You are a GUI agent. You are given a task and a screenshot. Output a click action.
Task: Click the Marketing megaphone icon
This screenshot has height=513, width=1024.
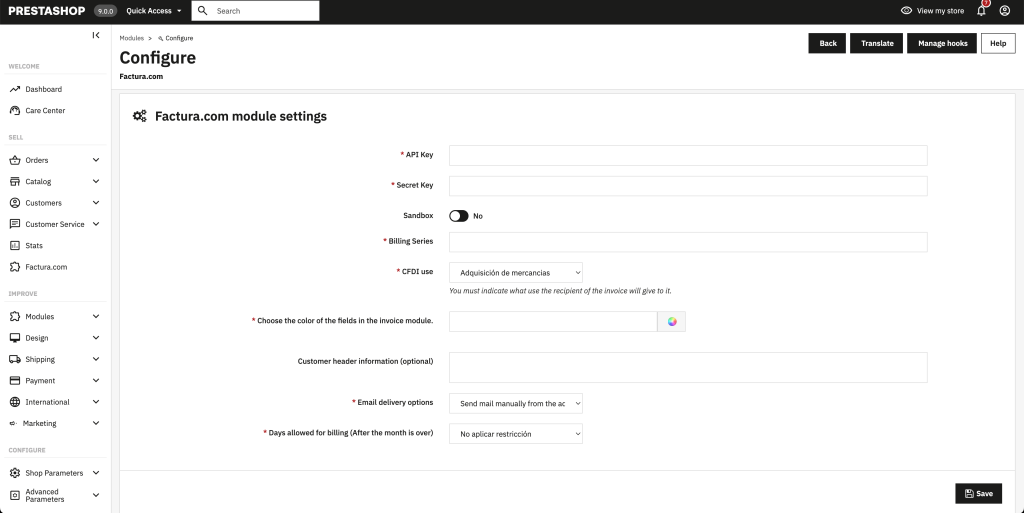(13, 424)
